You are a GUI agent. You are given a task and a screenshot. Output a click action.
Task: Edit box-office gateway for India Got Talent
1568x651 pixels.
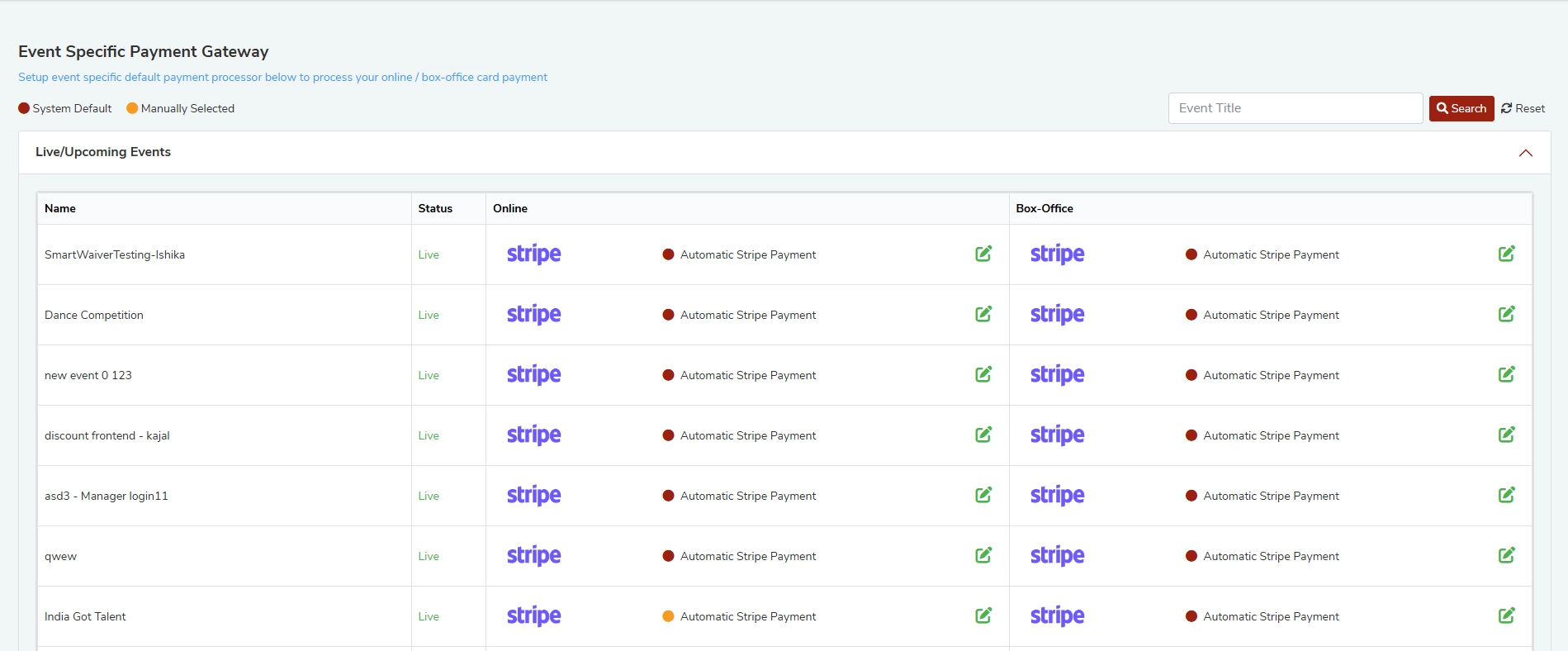click(1507, 615)
